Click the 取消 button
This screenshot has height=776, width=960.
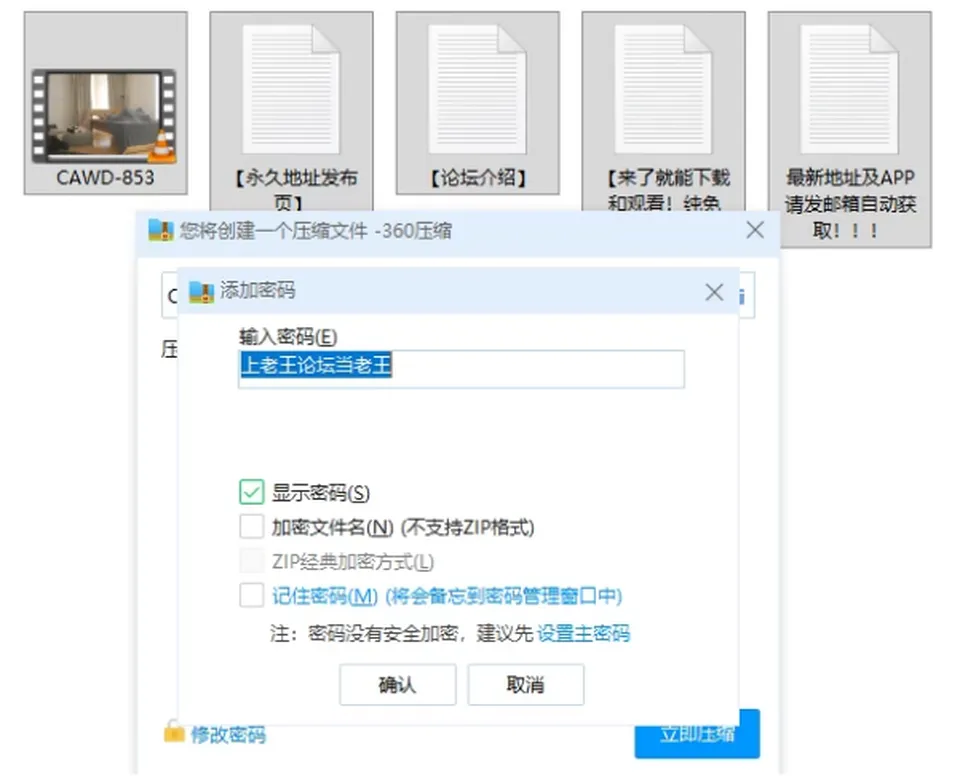(526, 684)
